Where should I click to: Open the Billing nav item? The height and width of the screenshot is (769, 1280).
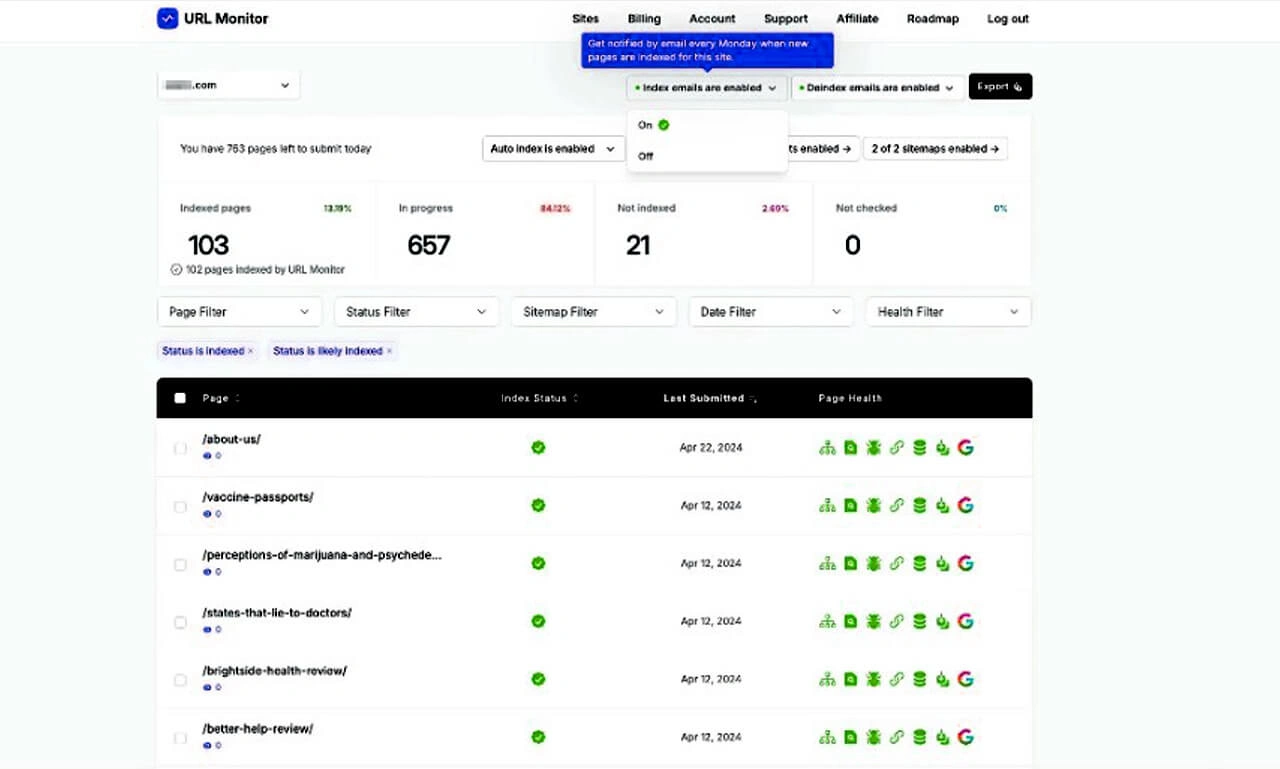644,19
